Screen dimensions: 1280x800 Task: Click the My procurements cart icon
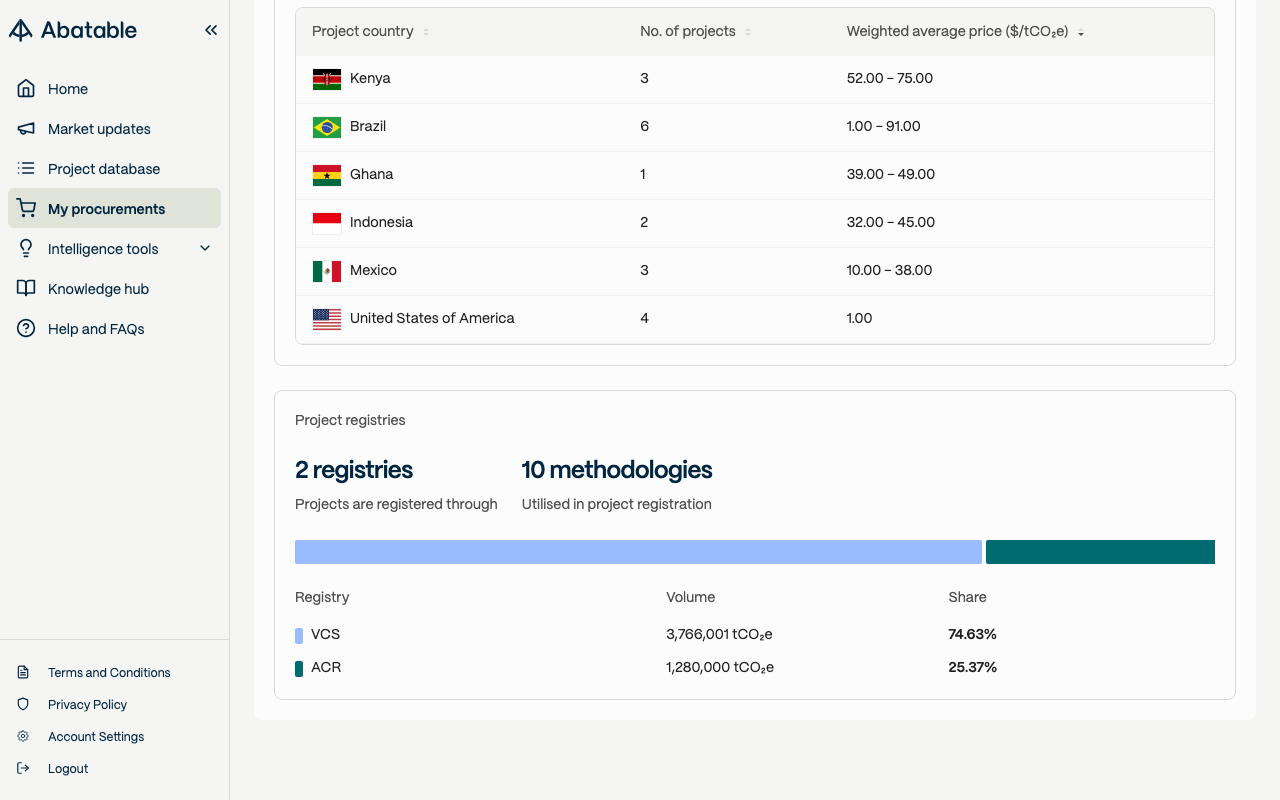pos(26,209)
